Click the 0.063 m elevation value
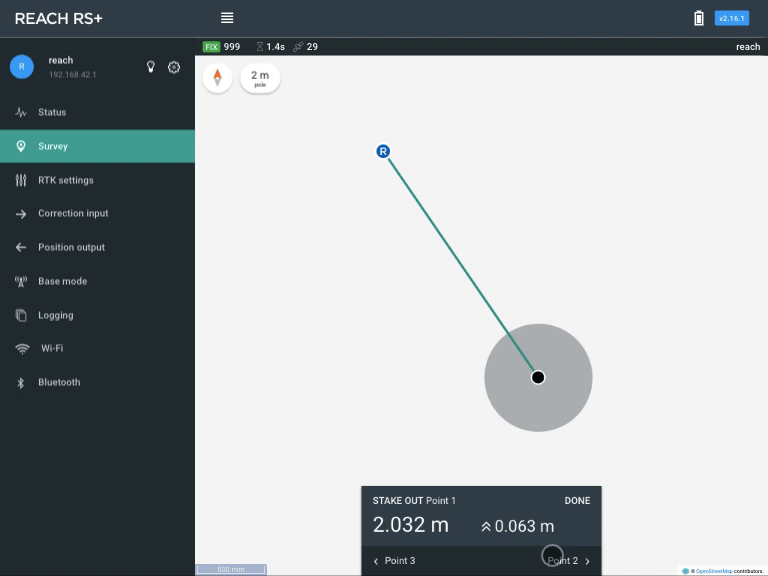768x576 pixels. (524, 526)
